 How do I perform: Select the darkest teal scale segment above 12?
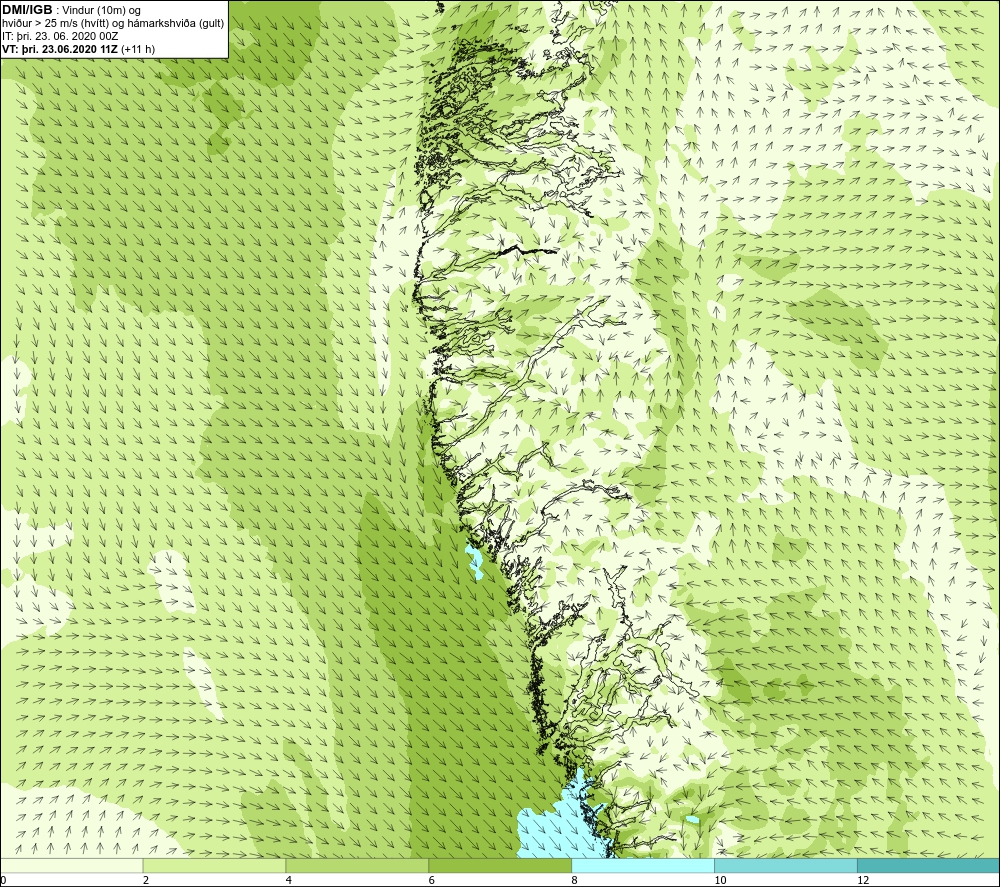pos(929,865)
